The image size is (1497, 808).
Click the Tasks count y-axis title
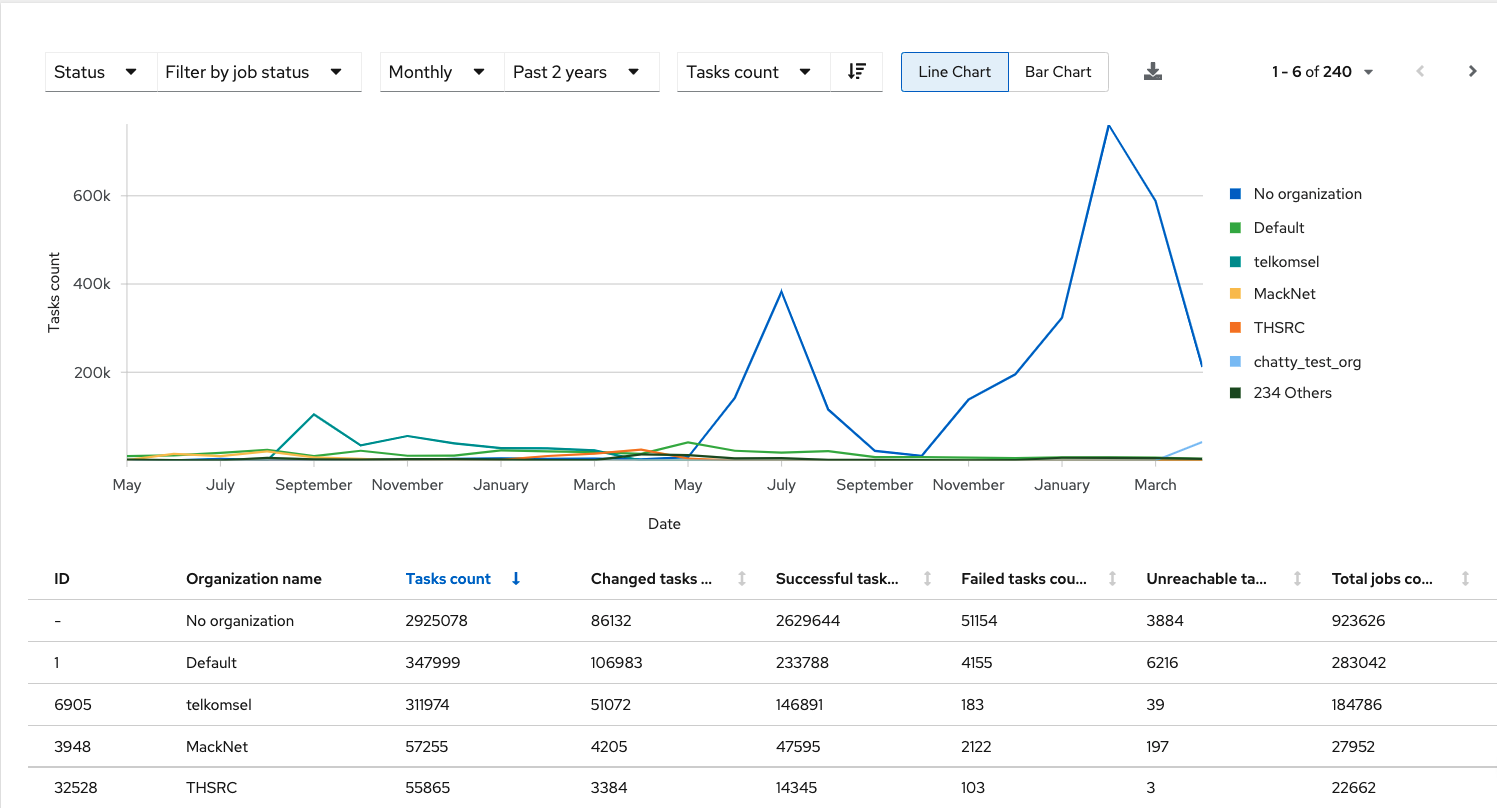coord(55,292)
